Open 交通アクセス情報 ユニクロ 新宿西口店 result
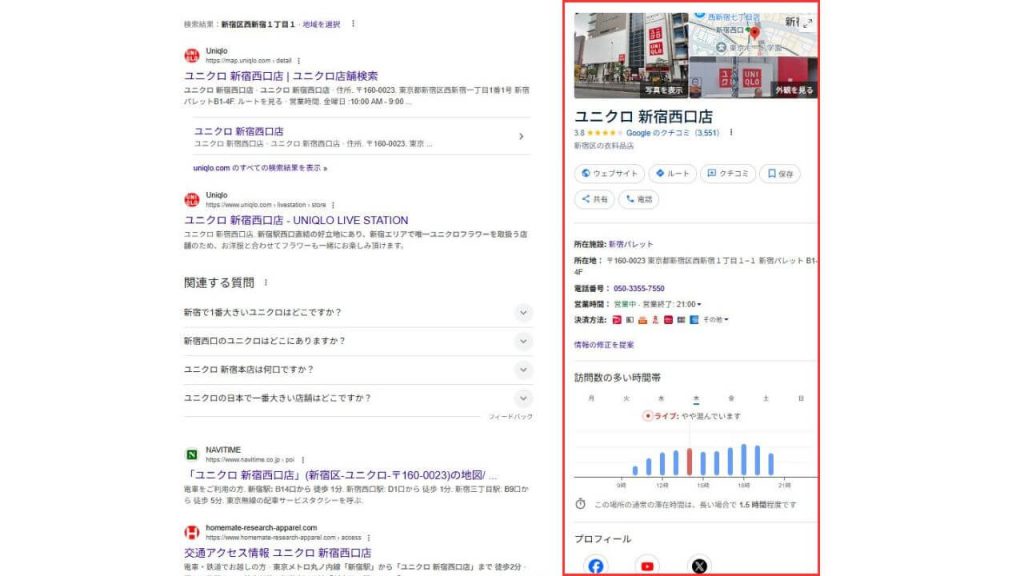The image size is (1024, 576). point(278,553)
